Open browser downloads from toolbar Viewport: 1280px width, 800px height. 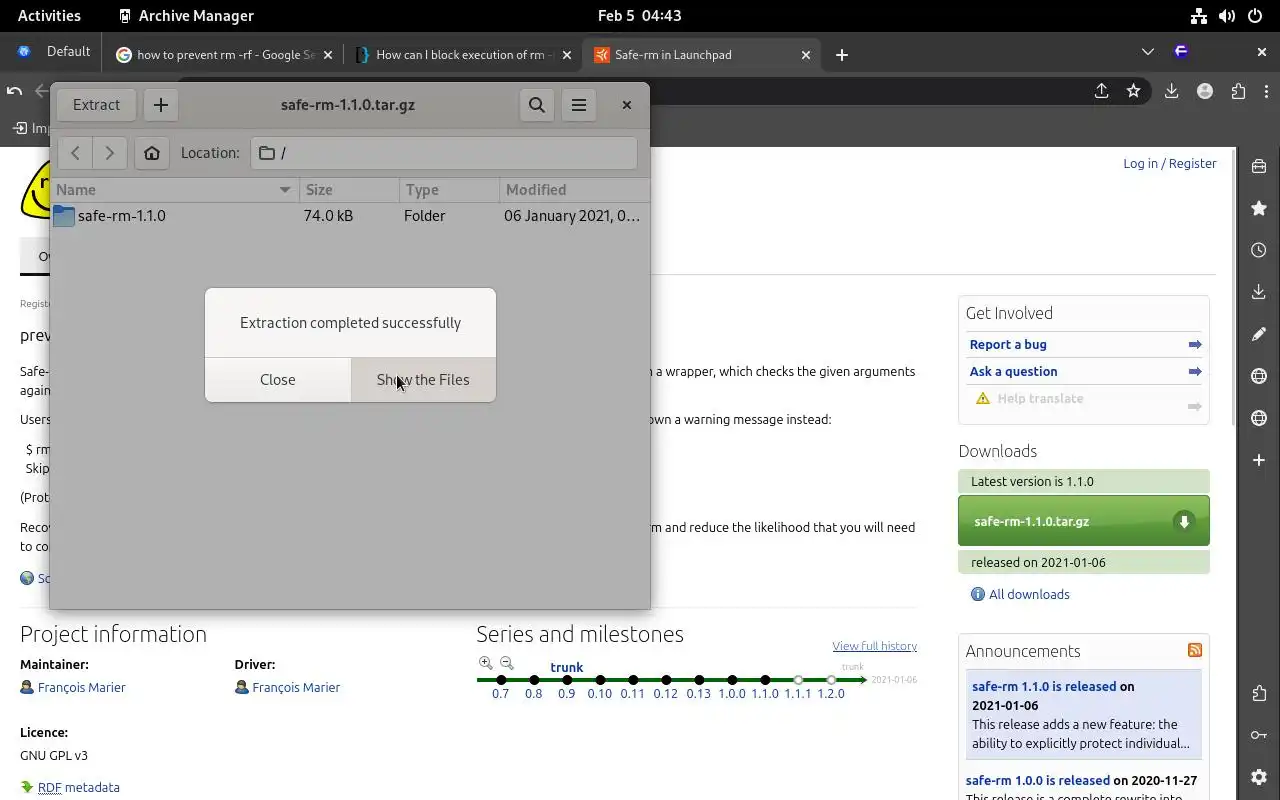point(1171,91)
